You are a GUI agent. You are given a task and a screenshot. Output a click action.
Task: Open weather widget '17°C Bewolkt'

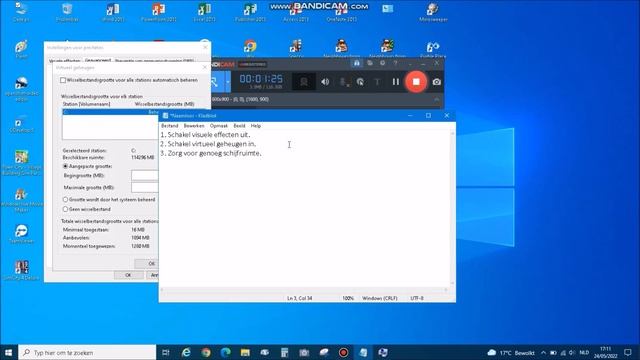pyautogui.click(x=511, y=352)
